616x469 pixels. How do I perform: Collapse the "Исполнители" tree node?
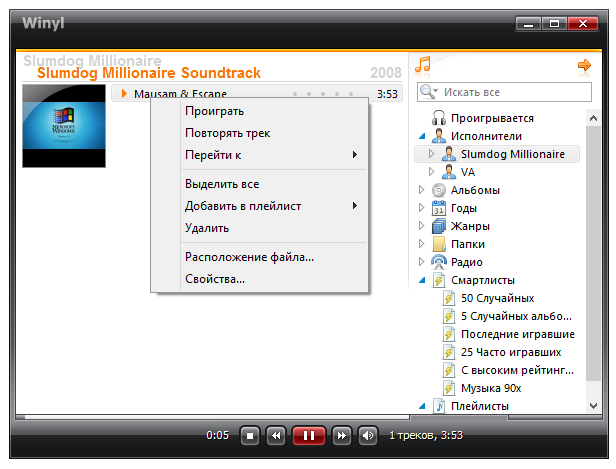(x=422, y=136)
